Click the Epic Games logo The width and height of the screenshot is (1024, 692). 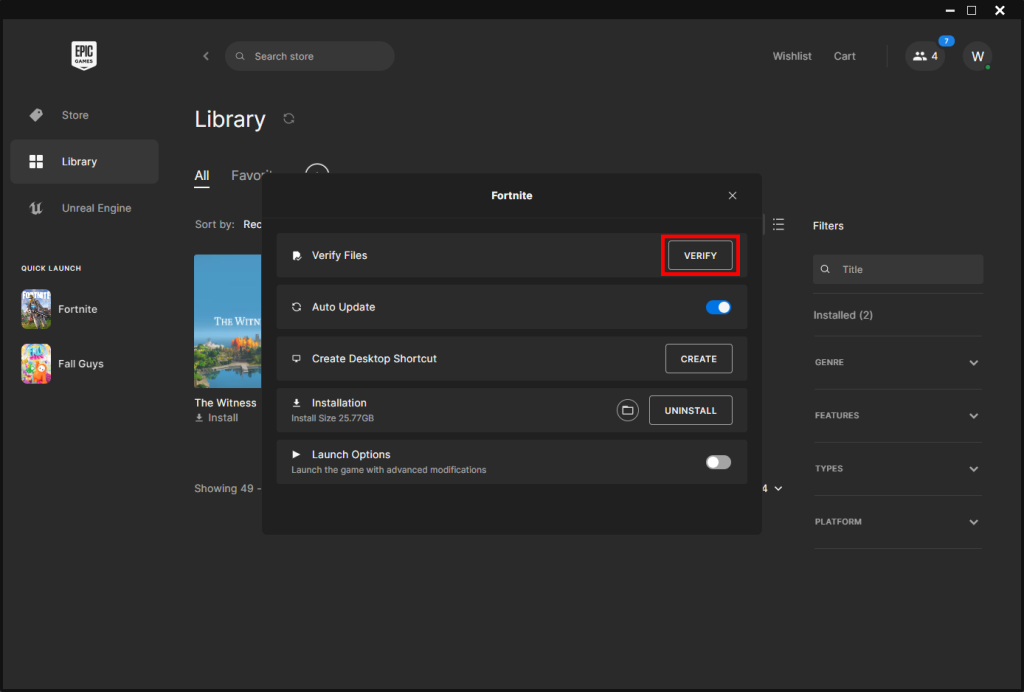pos(84,55)
